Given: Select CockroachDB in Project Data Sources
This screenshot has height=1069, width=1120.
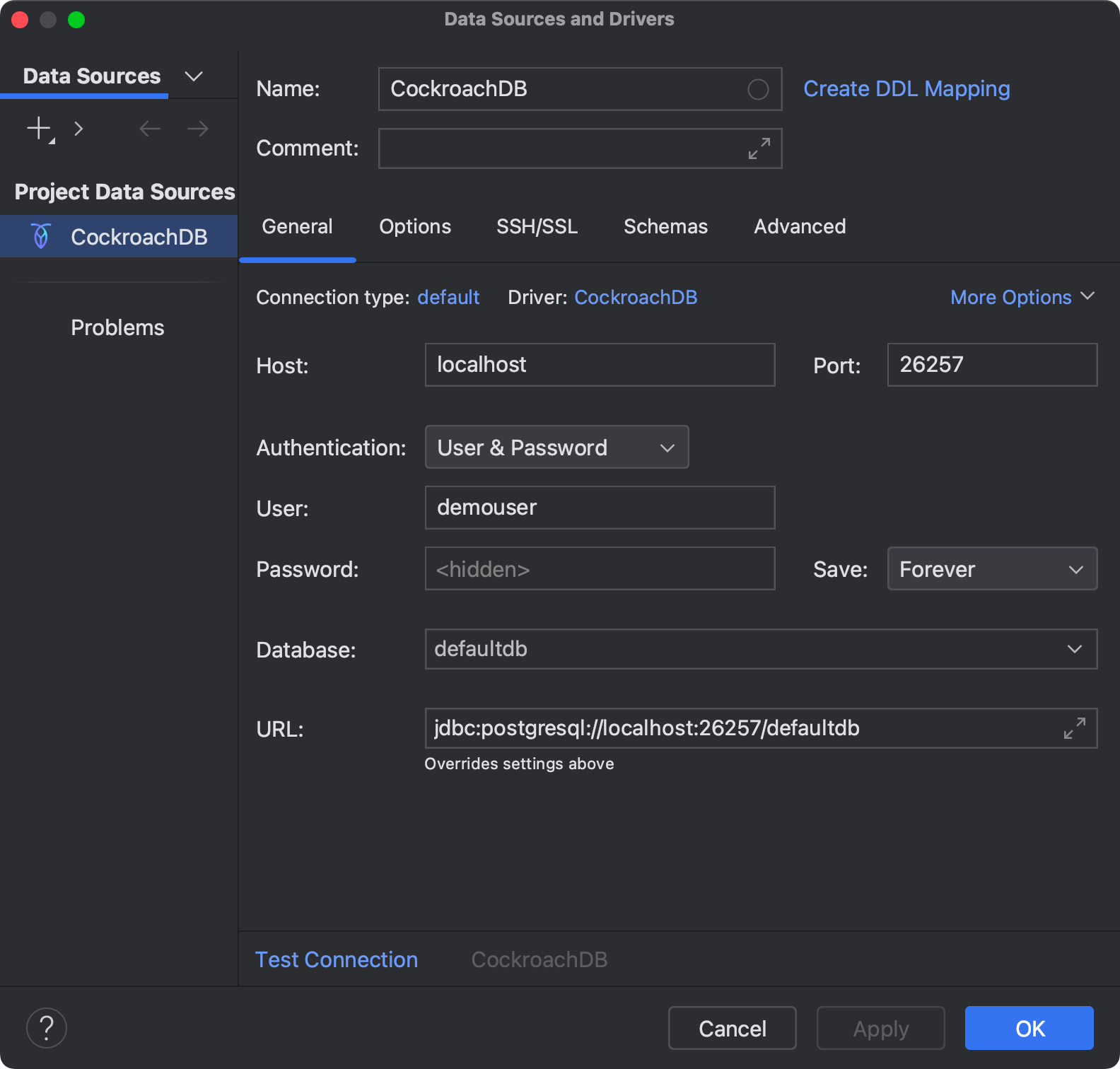Looking at the screenshot, I should tap(139, 237).
